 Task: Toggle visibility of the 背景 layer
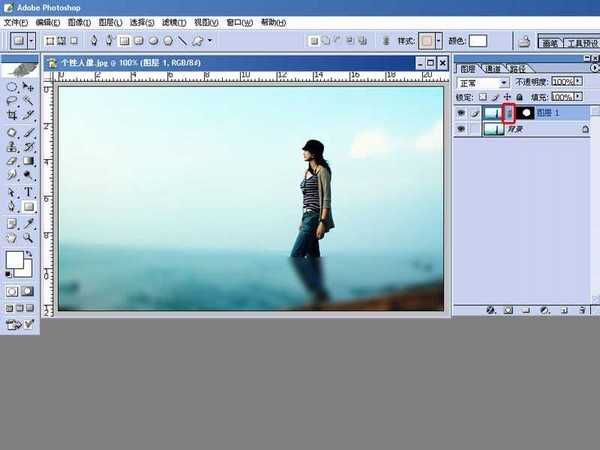coord(461,129)
